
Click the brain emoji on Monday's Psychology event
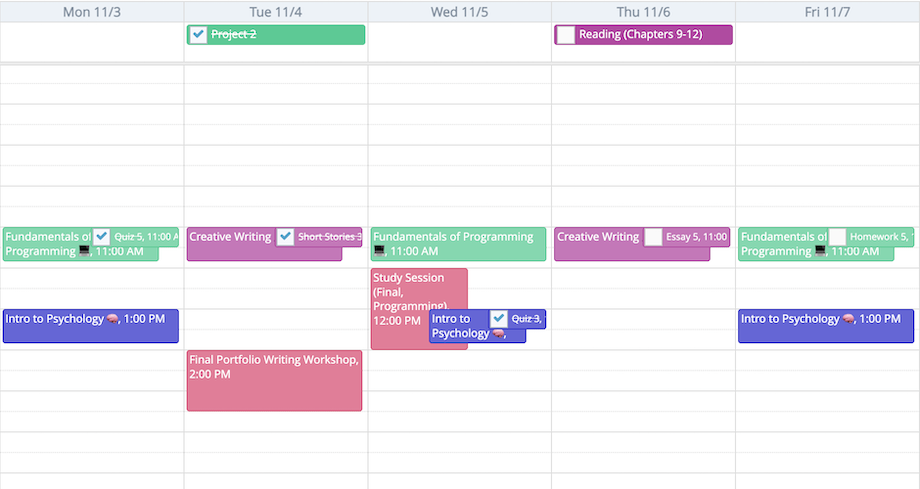[114, 319]
